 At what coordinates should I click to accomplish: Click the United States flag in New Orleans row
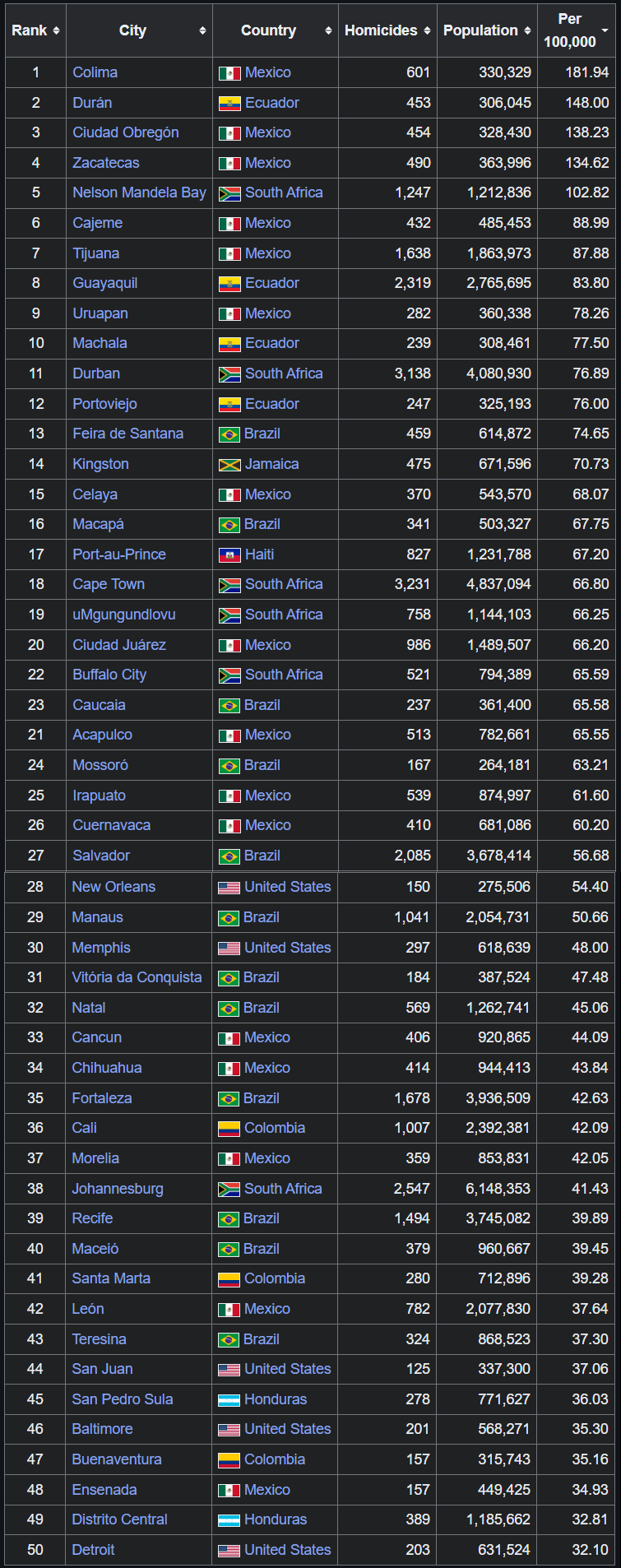229,888
